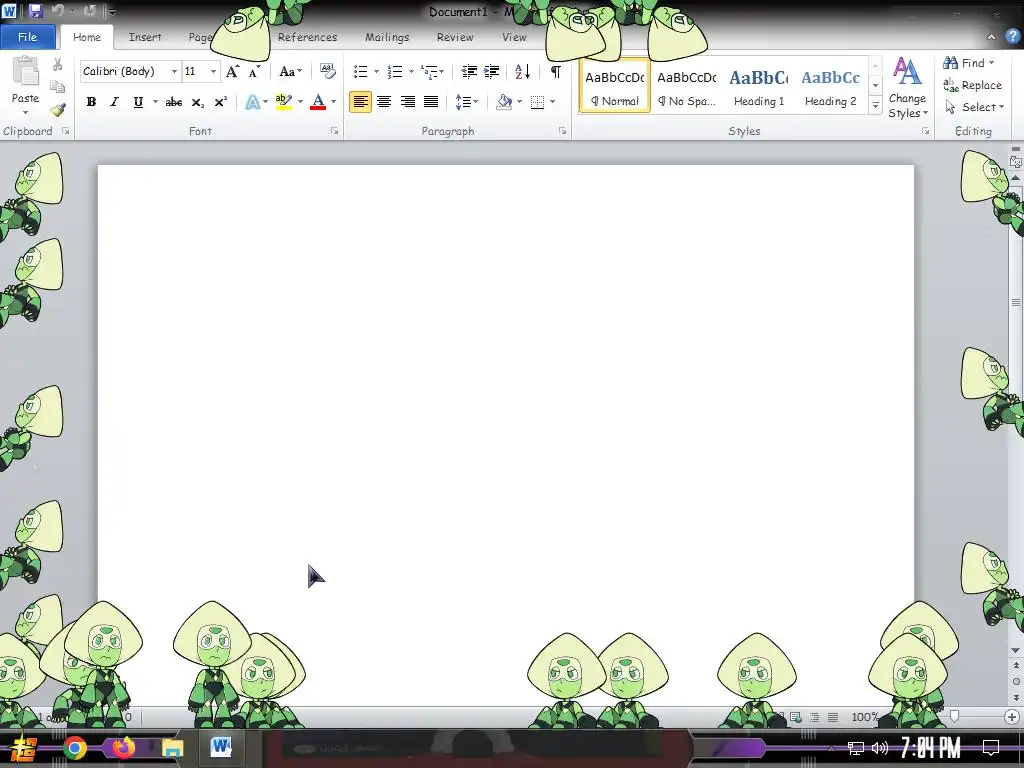The width and height of the screenshot is (1024, 768).
Task: Switch to the References tab
Action: 307,37
